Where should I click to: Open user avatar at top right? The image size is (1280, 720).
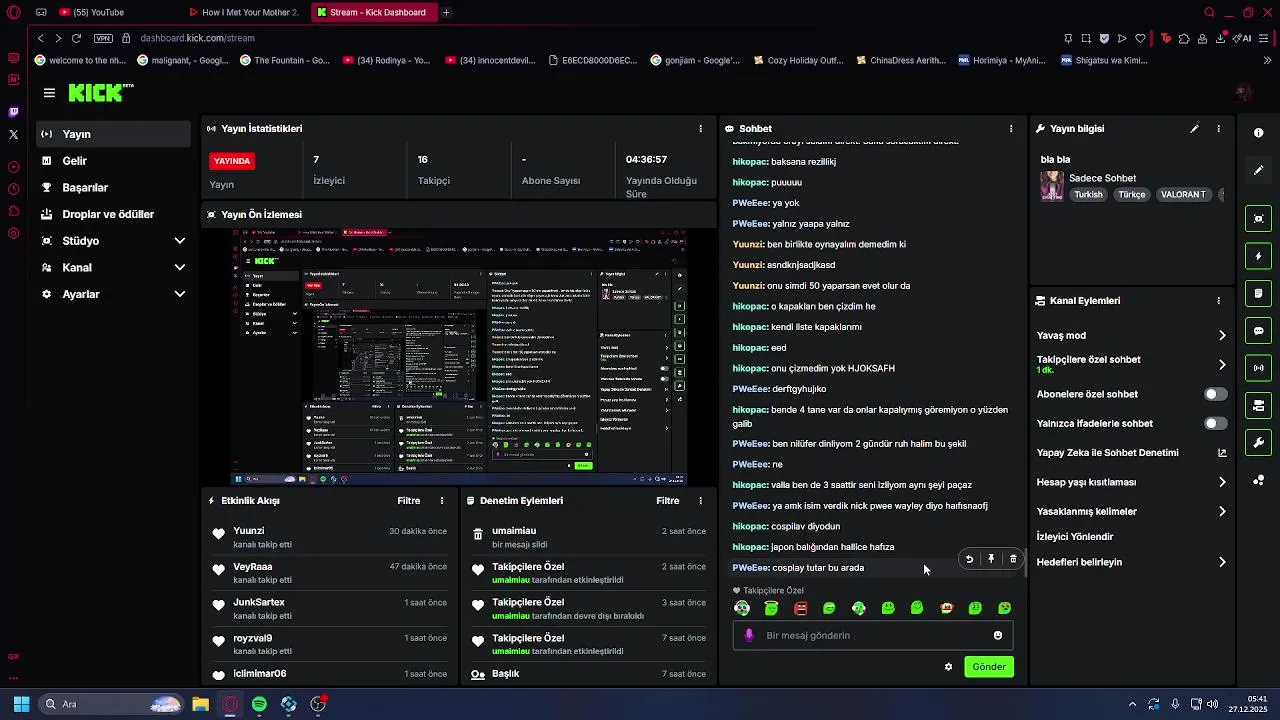point(1244,93)
